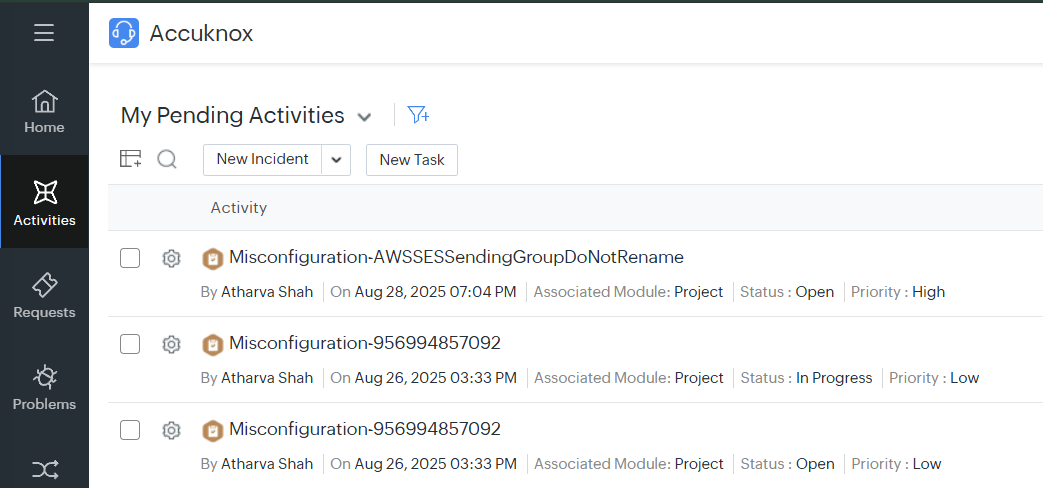Expand the My Pending Activities view dropdown

click(x=365, y=117)
